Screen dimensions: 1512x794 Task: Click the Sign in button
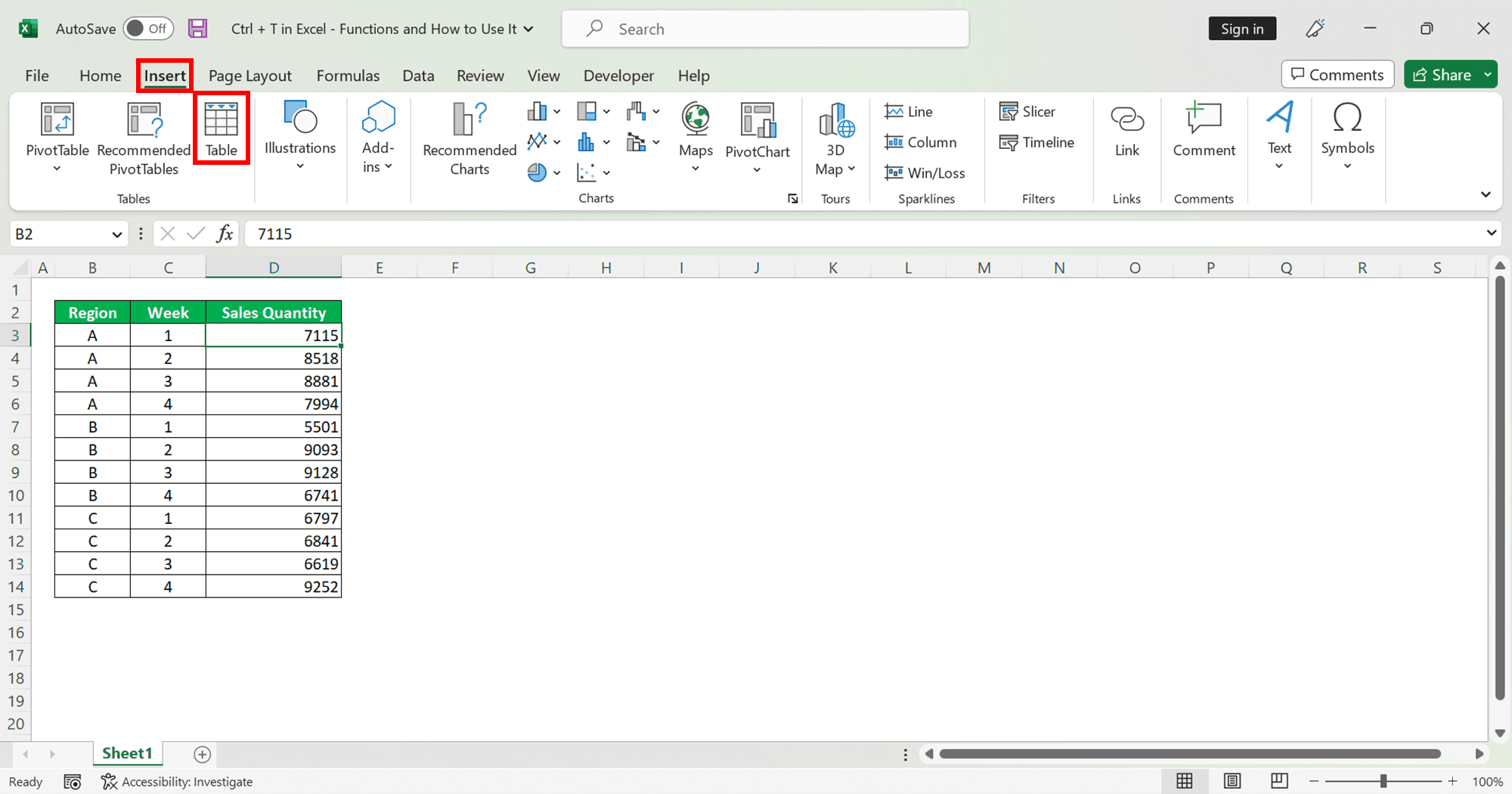click(x=1242, y=29)
